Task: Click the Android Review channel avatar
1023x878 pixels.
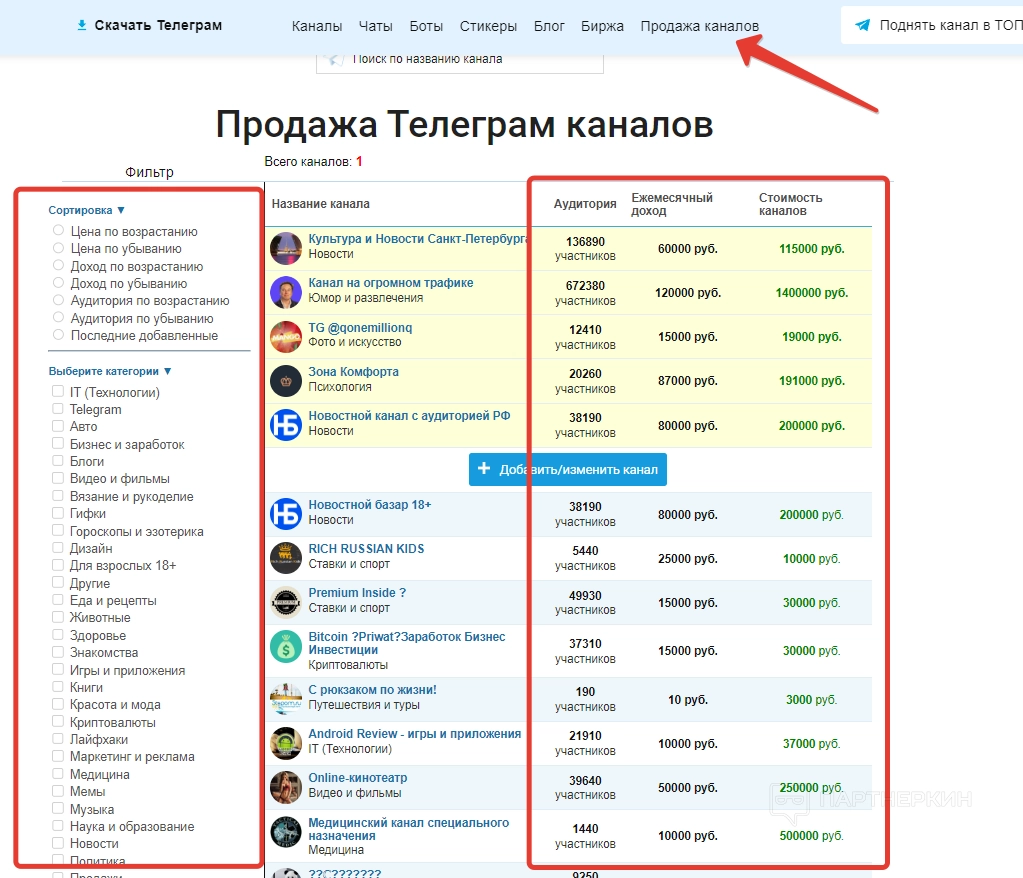Action: pyautogui.click(x=286, y=743)
